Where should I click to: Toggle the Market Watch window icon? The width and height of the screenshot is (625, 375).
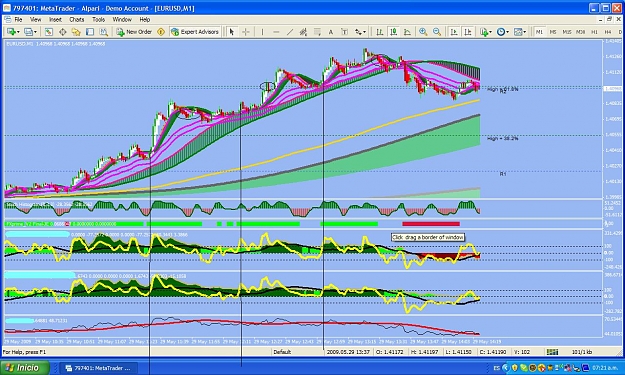click(49, 32)
